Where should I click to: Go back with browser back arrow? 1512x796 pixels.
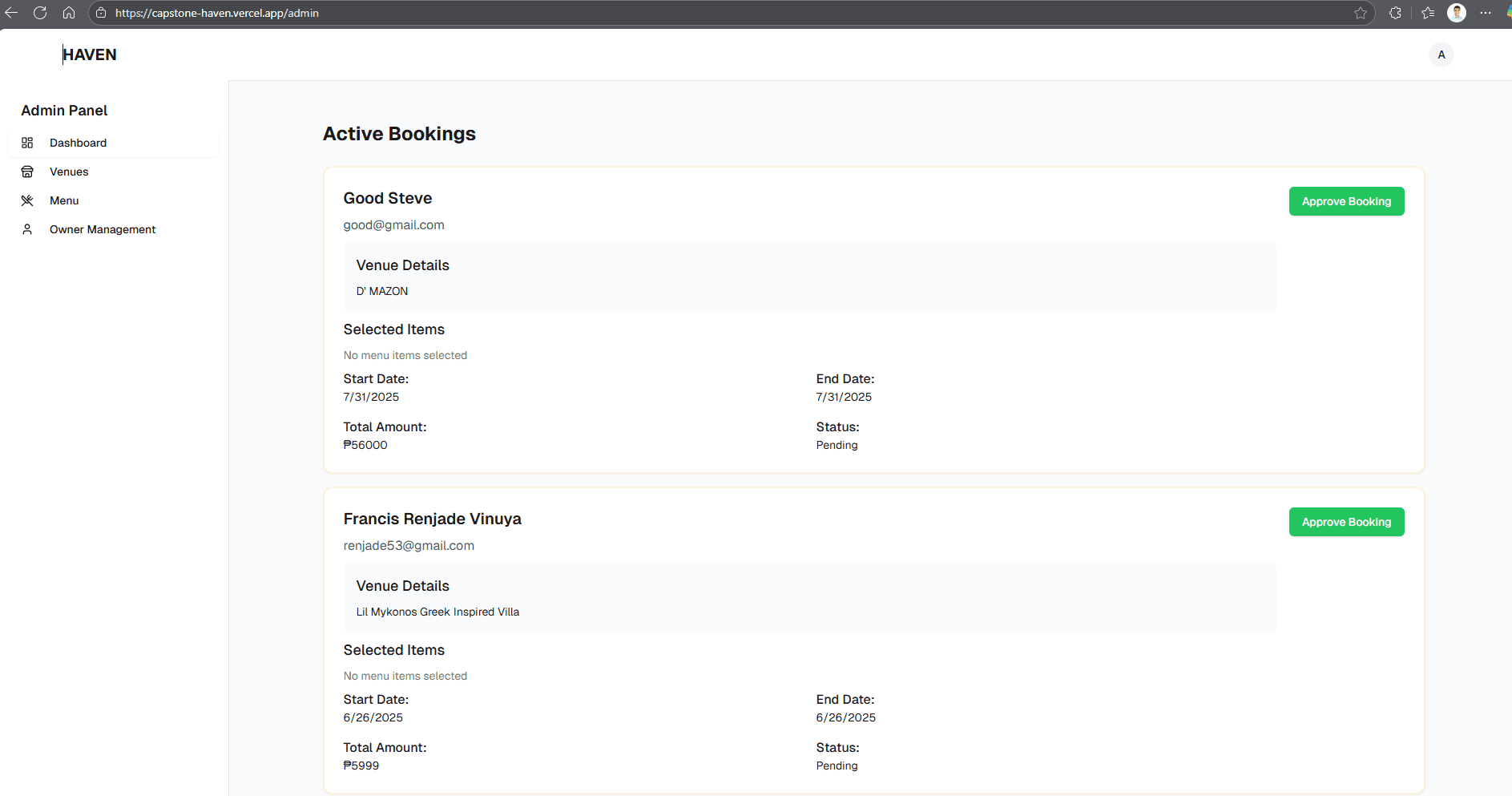point(11,13)
